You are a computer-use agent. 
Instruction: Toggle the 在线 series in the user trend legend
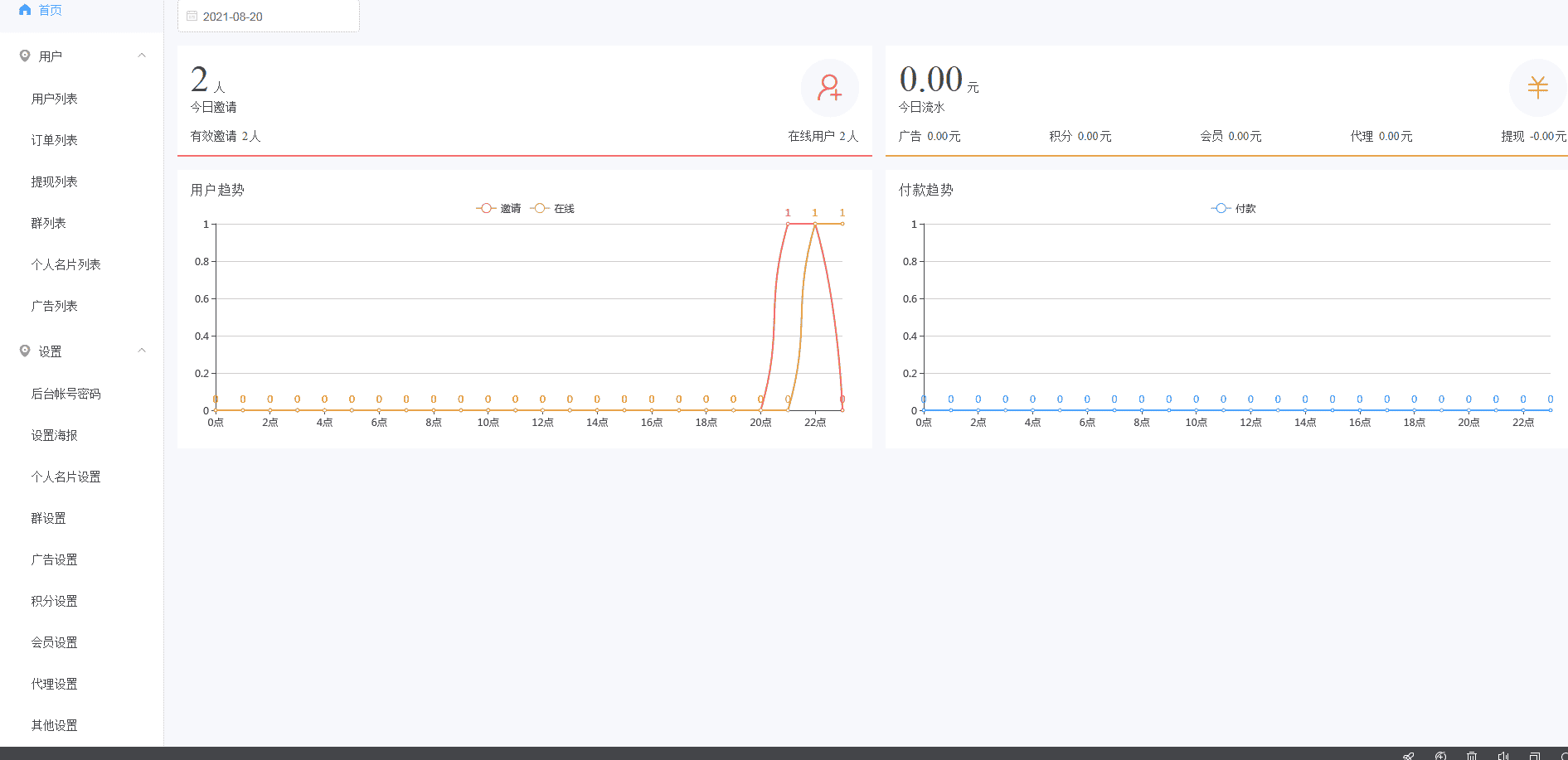tap(553, 209)
